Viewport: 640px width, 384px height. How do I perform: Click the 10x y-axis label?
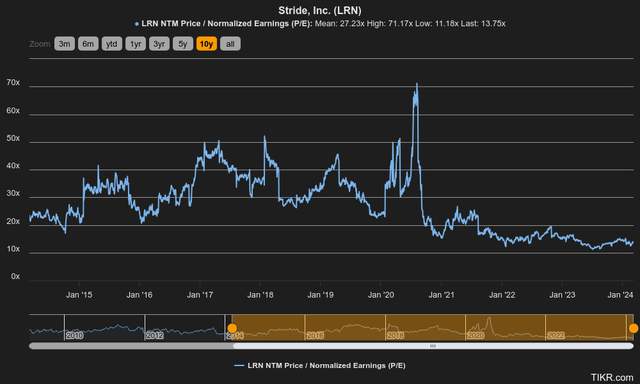tap(13, 249)
